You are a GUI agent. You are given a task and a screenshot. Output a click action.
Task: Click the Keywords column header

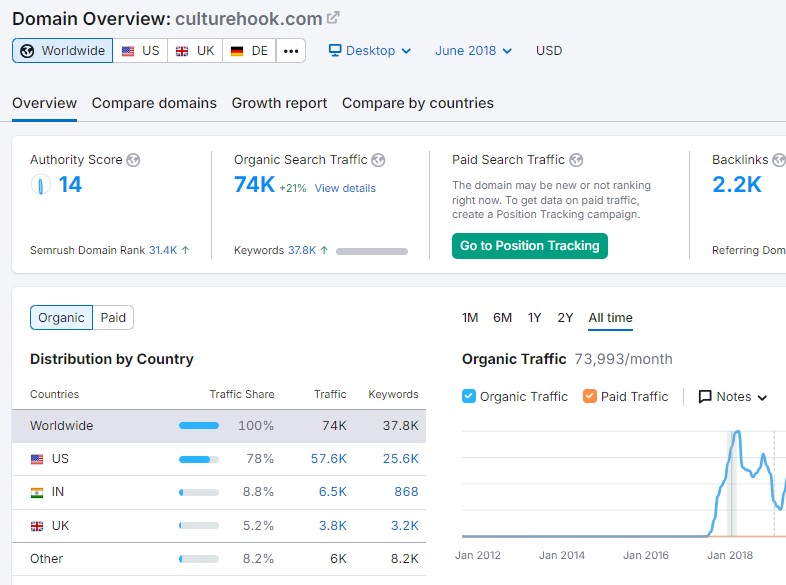(393, 394)
